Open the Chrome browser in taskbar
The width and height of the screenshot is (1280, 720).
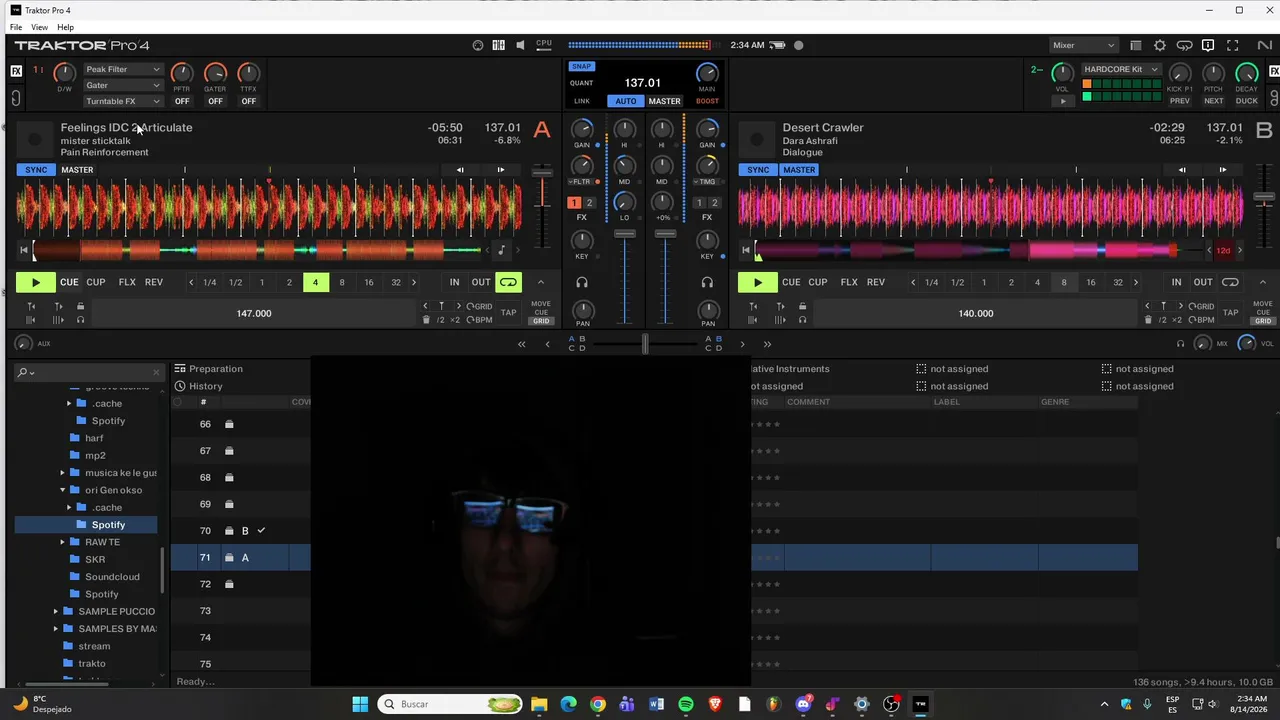point(598,704)
